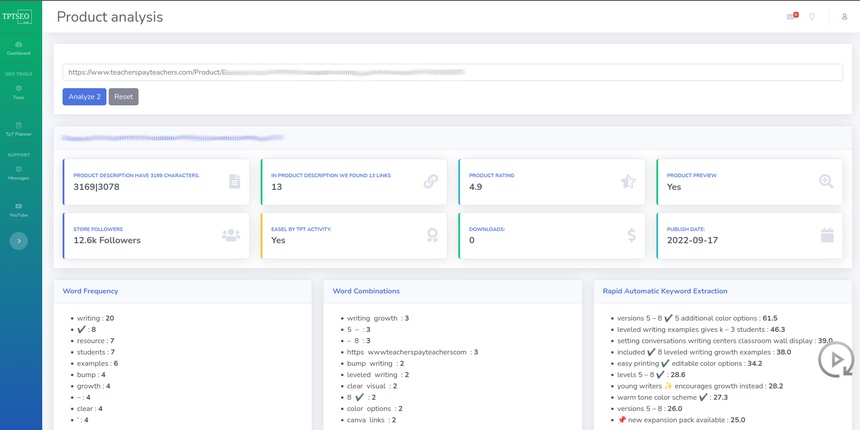
Task: Click the Word Frequency panel heading
Action: coord(90,291)
